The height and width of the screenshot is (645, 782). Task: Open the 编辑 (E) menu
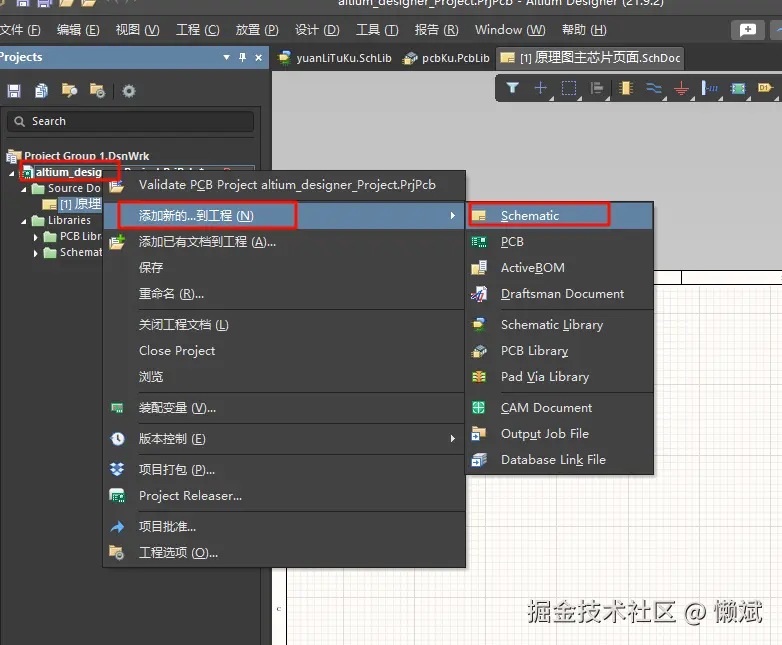coord(78,30)
